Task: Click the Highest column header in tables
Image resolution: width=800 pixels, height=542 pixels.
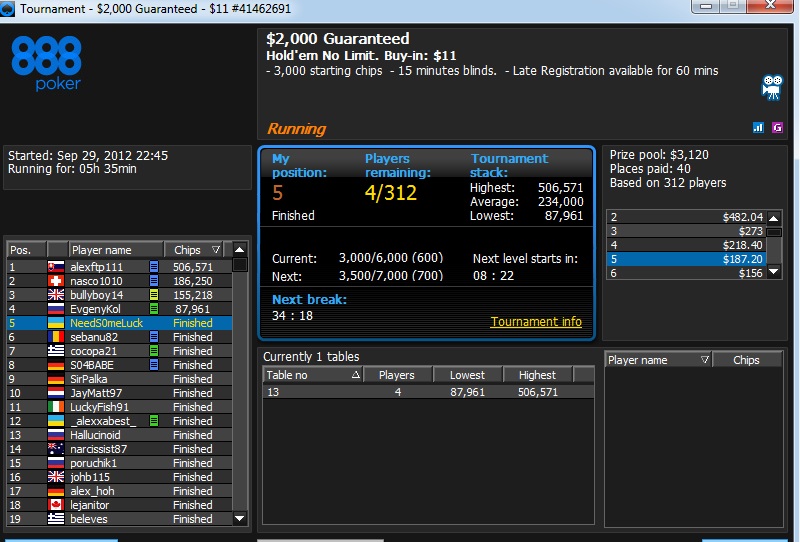Action: click(x=538, y=375)
